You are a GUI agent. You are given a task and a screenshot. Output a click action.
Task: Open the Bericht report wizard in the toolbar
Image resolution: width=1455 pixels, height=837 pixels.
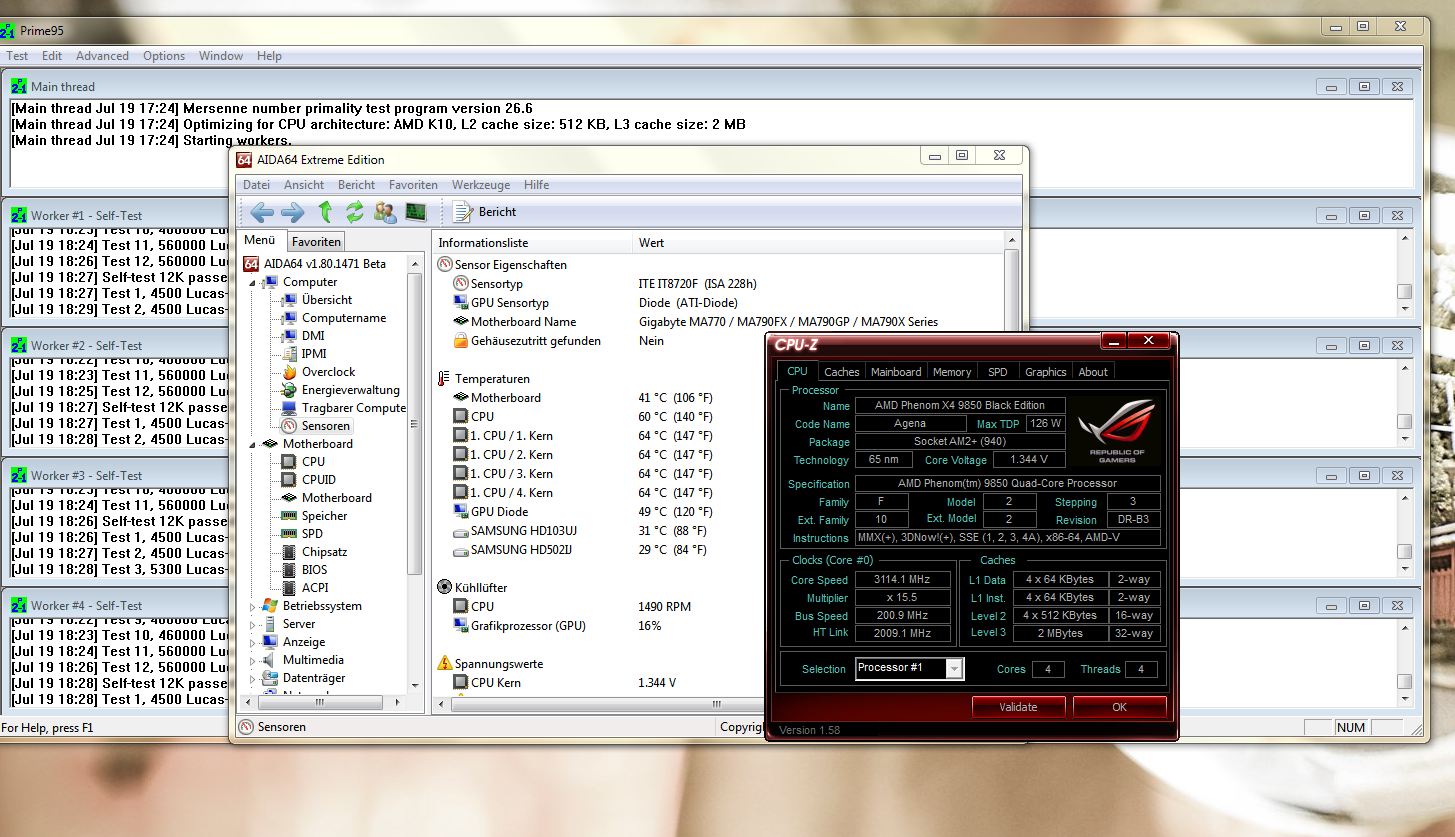click(x=485, y=212)
